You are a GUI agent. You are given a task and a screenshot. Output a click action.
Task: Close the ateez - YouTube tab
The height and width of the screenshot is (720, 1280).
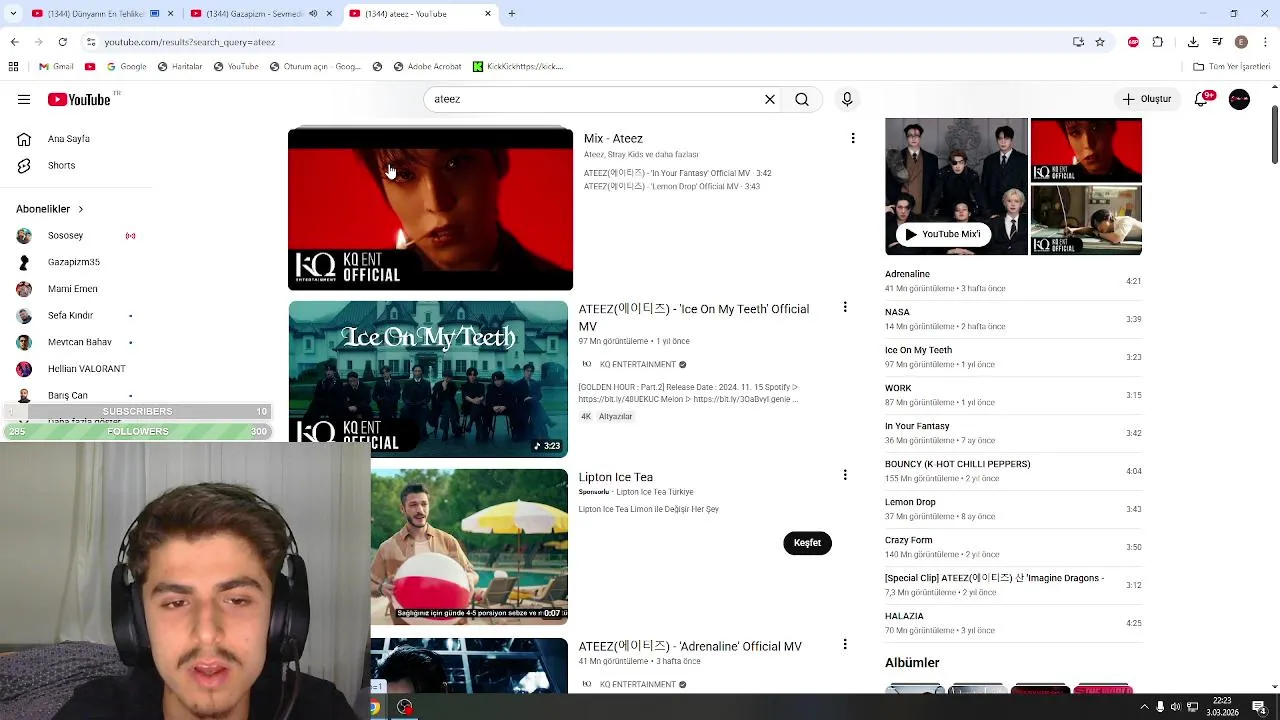tap(488, 13)
